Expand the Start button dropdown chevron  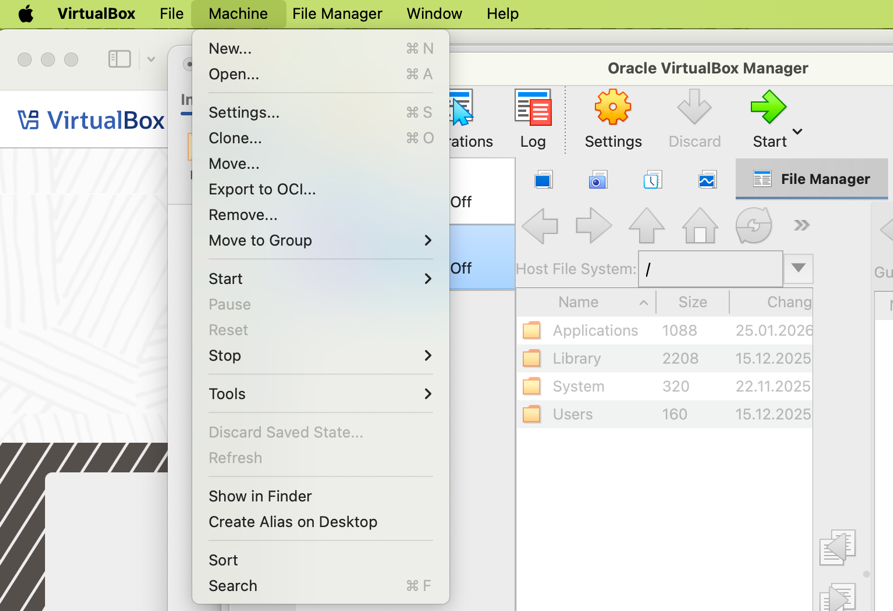pyautogui.click(x=797, y=132)
